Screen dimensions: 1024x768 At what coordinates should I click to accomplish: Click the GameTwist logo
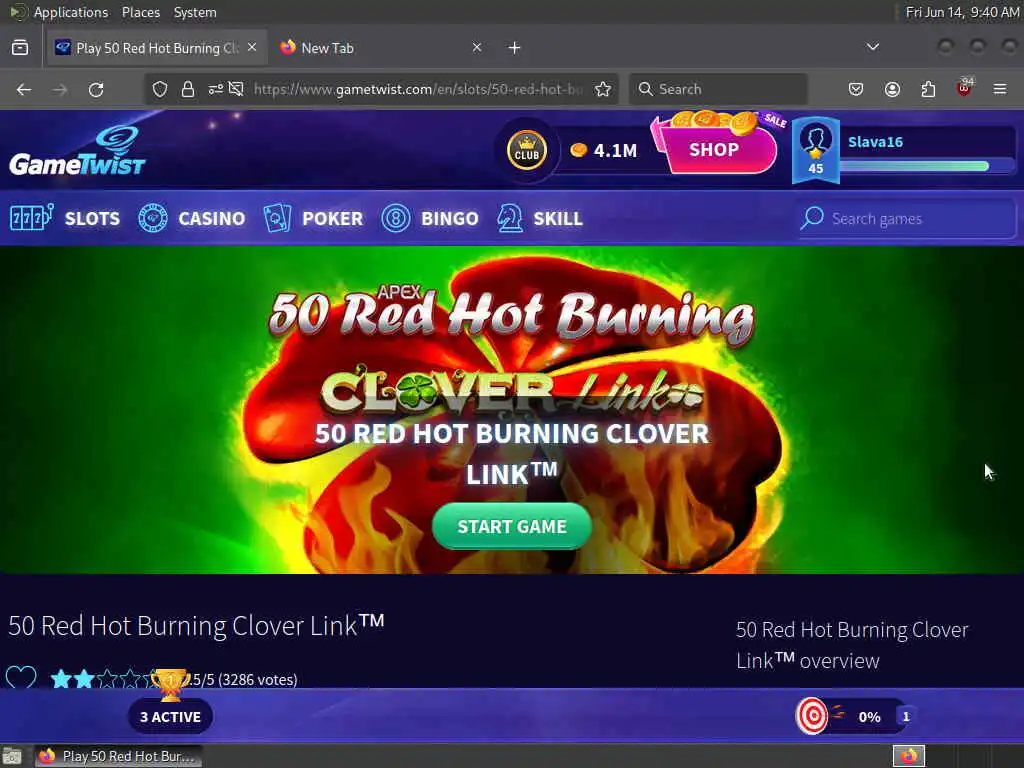[77, 152]
